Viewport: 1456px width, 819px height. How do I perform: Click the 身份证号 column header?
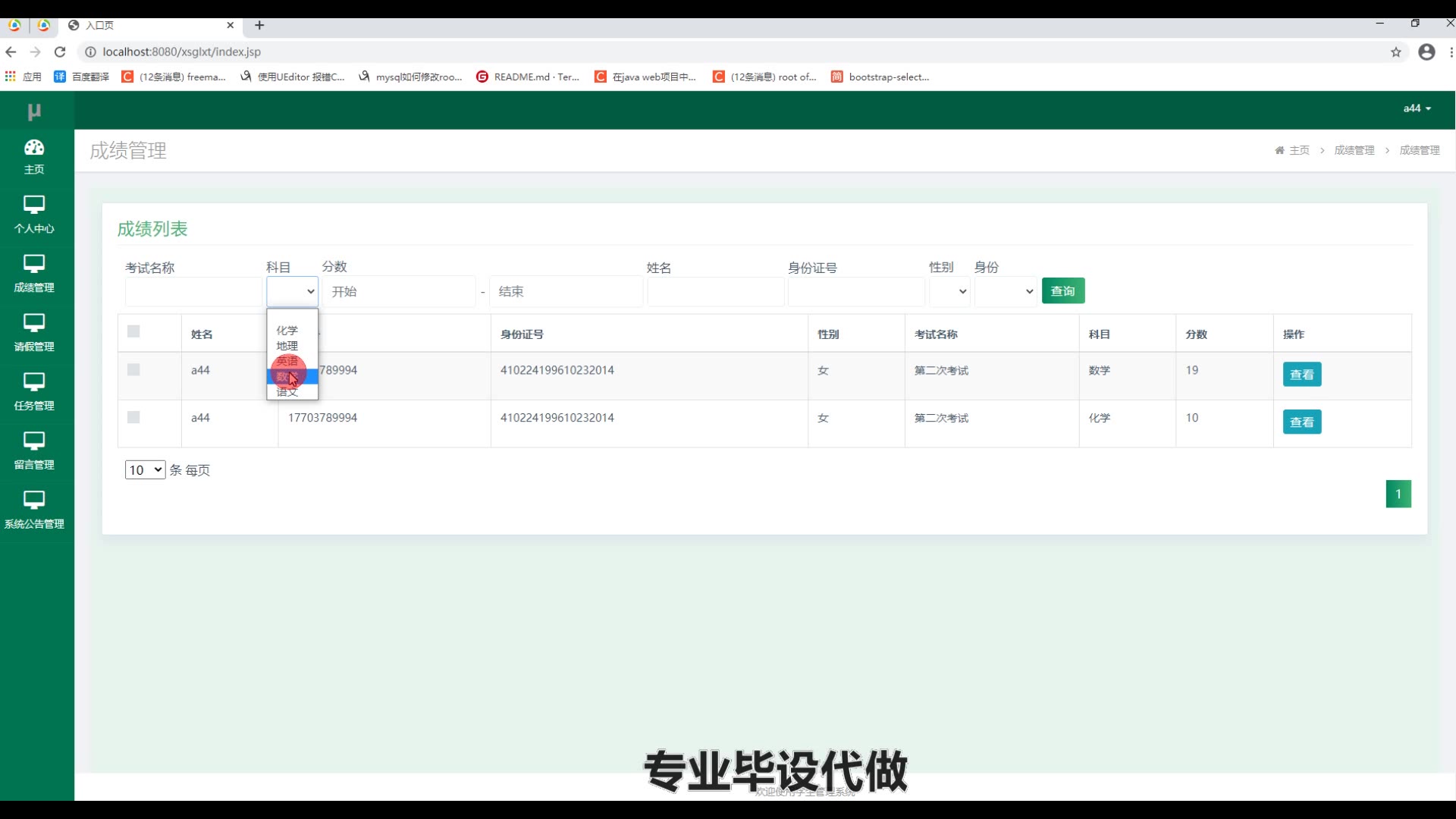(x=522, y=334)
